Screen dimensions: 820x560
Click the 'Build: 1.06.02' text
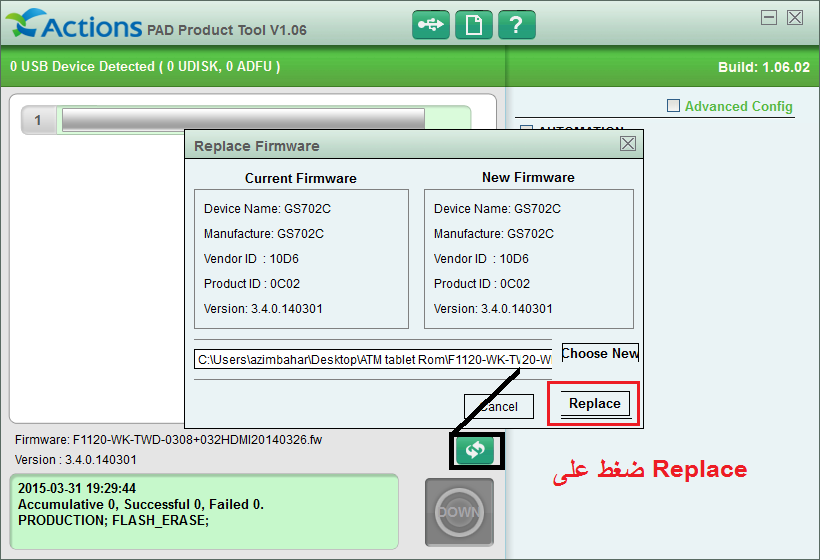pos(764,67)
